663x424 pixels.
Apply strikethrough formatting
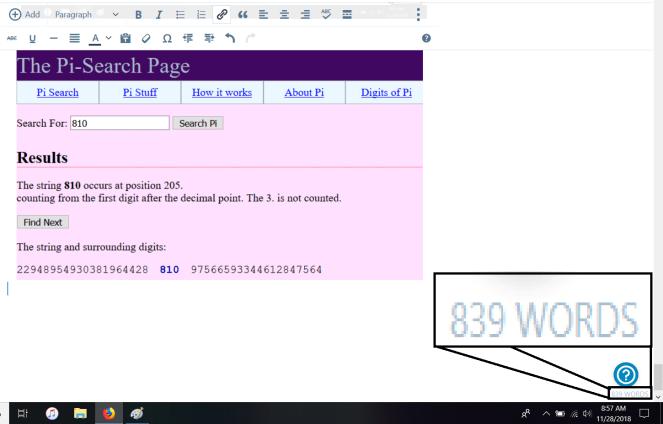12,38
